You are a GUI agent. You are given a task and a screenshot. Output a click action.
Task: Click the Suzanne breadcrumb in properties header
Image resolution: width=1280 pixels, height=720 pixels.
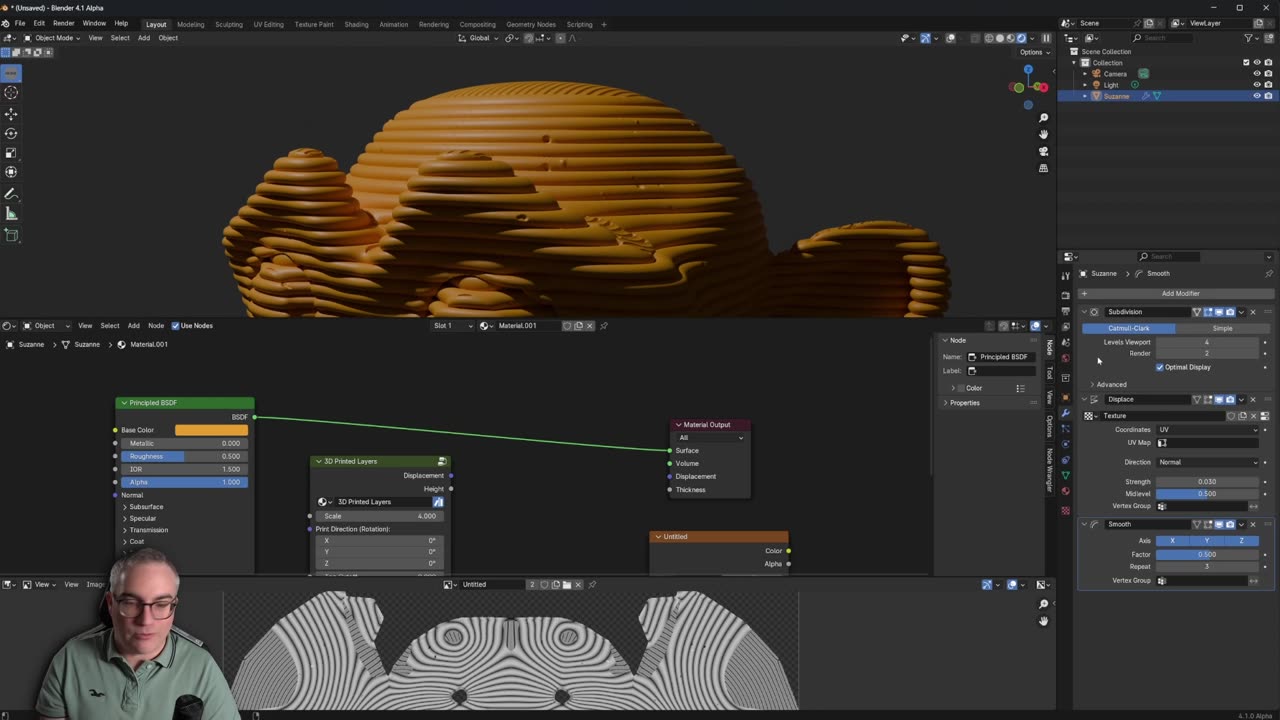[x=1104, y=273]
